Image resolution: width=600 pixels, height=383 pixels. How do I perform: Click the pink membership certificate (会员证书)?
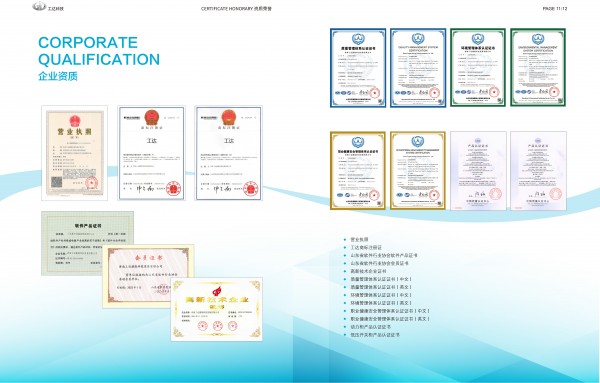(x=148, y=276)
